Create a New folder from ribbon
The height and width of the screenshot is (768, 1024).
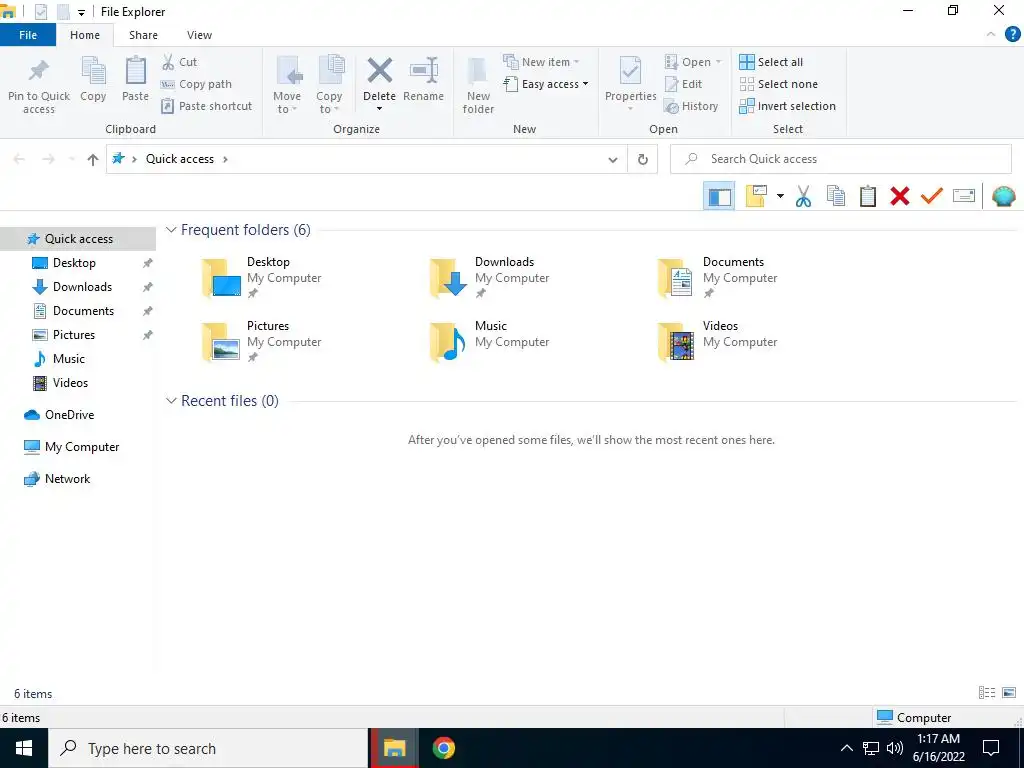click(x=478, y=86)
